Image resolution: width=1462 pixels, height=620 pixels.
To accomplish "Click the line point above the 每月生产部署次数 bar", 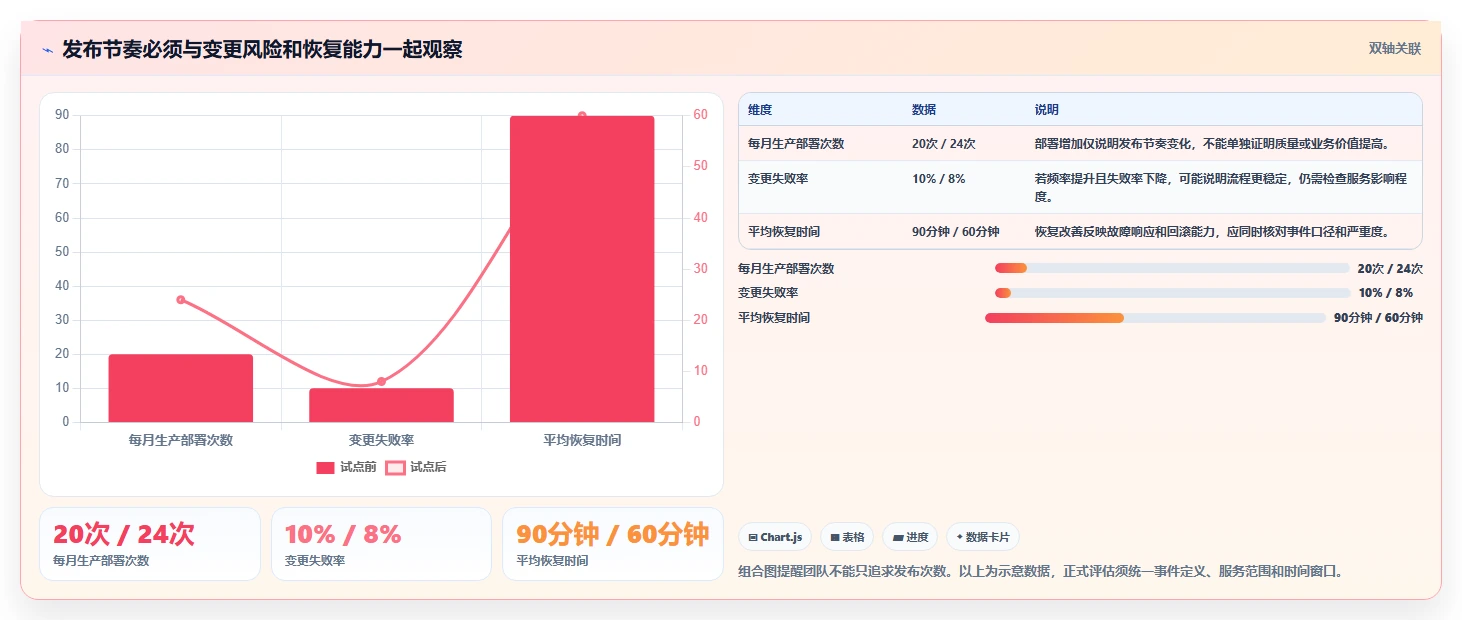I will 181,299.
